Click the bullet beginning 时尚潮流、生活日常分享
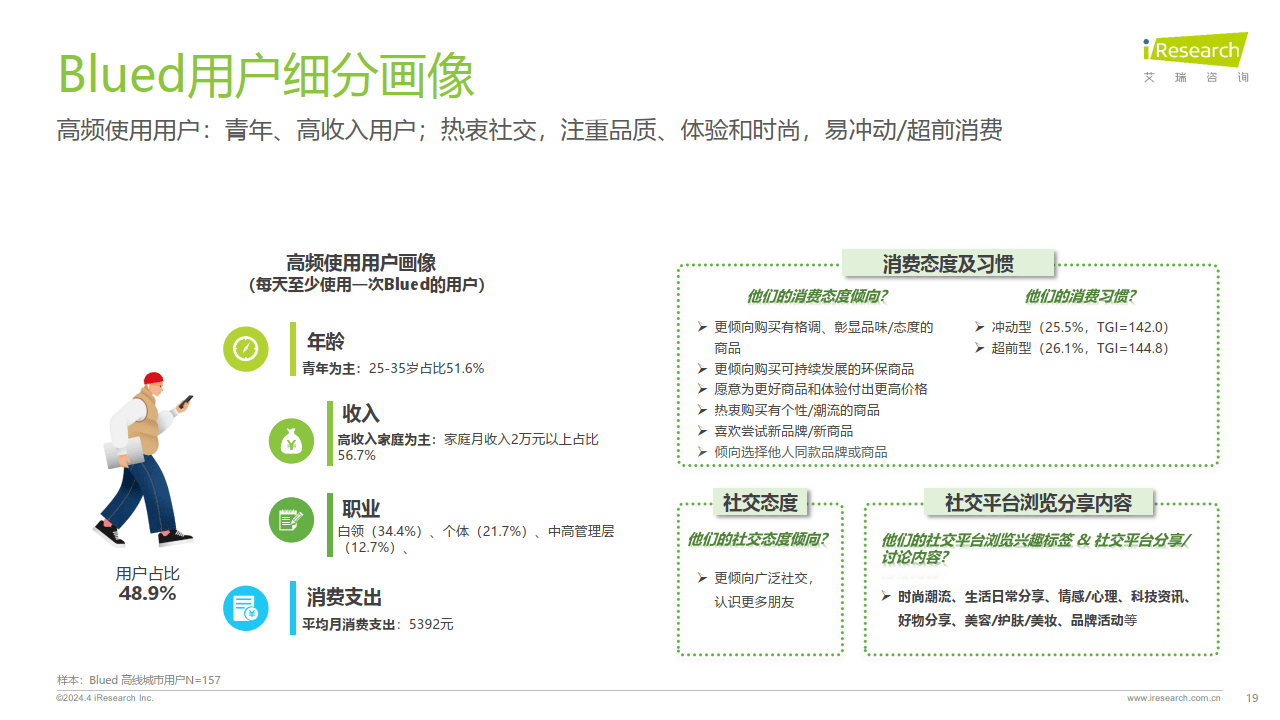The image size is (1280, 720). click(1037, 608)
